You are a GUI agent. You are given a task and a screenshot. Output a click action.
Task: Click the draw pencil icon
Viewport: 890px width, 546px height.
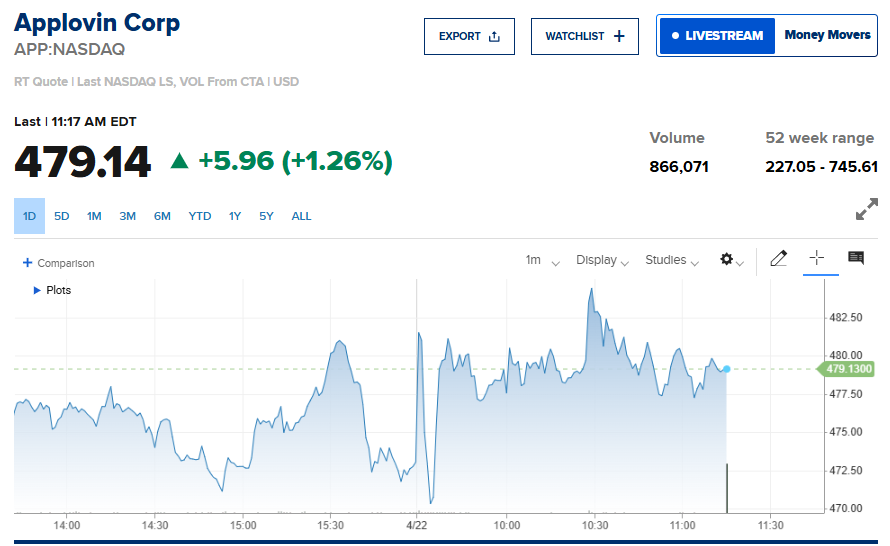tap(779, 259)
